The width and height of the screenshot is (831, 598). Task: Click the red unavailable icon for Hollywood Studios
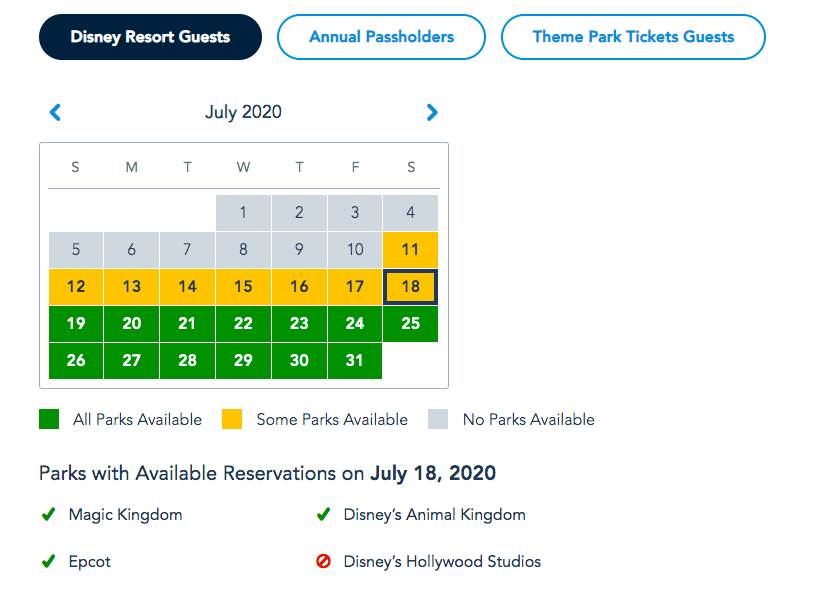pyautogui.click(x=323, y=562)
